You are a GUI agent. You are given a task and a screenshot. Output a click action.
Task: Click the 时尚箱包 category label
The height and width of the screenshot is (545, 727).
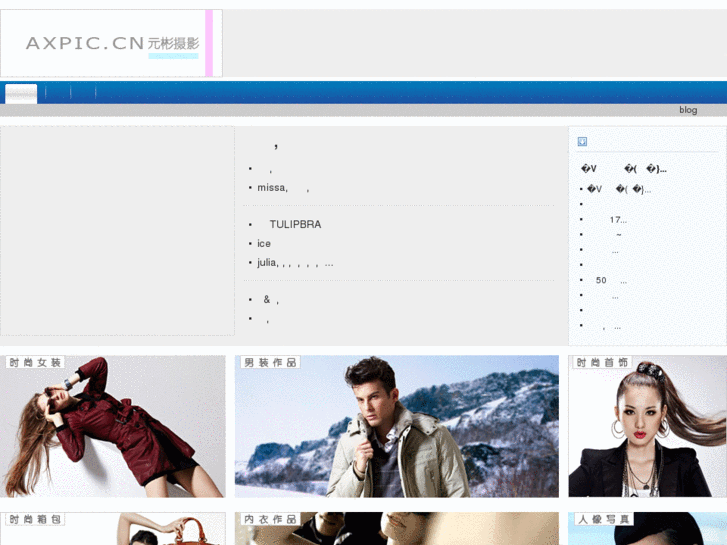pyautogui.click(x=35, y=519)
